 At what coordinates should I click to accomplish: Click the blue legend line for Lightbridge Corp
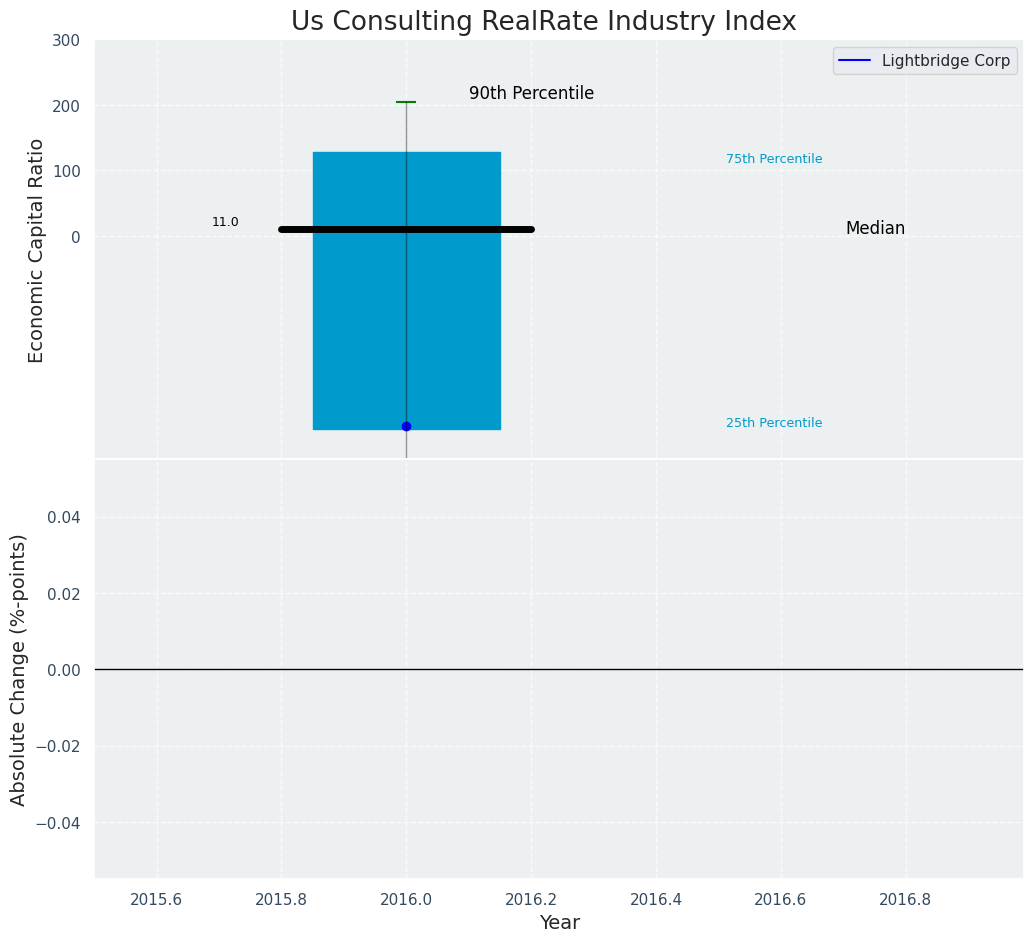(854, 61)
